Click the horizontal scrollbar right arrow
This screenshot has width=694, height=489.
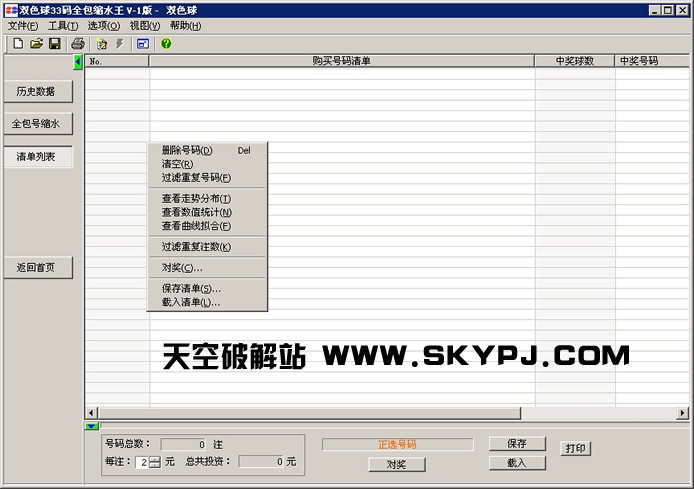tap(683, 413)
